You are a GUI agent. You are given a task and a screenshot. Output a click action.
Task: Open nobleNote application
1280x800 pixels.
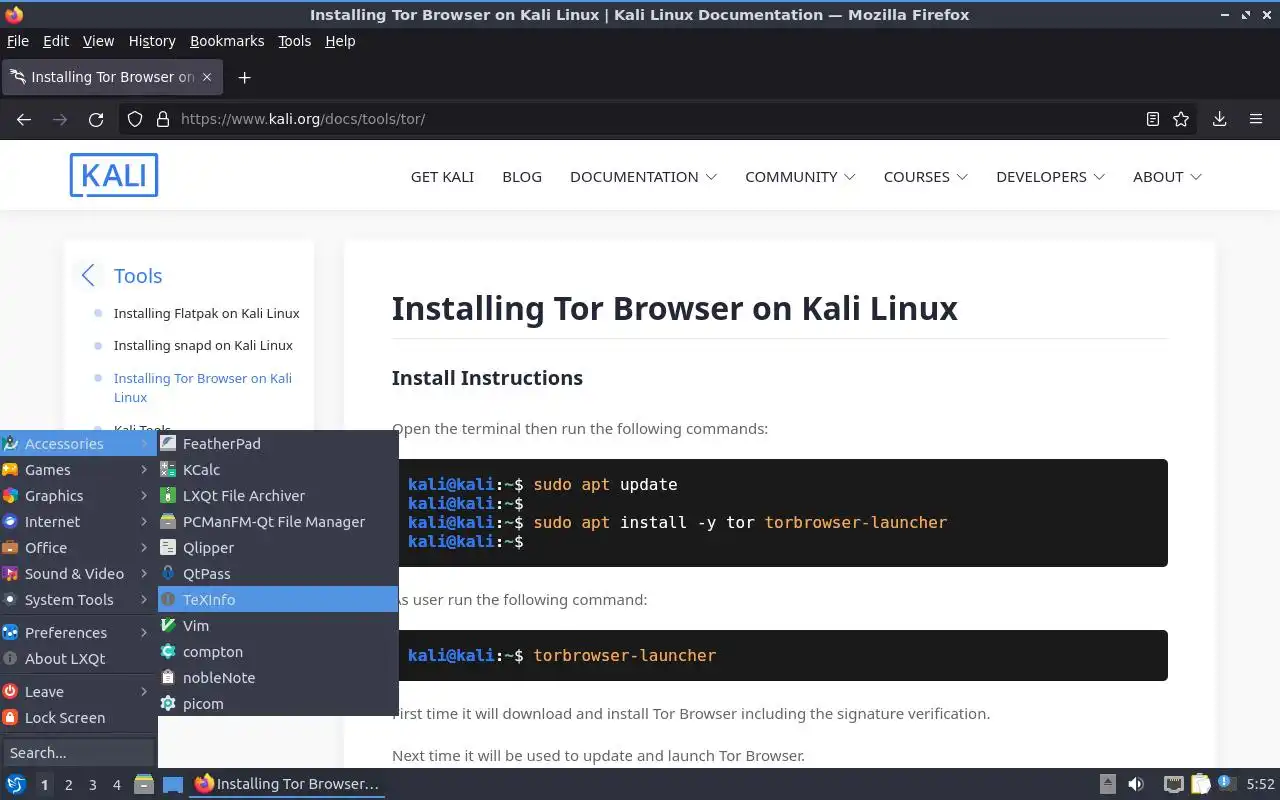coord(278,678)
